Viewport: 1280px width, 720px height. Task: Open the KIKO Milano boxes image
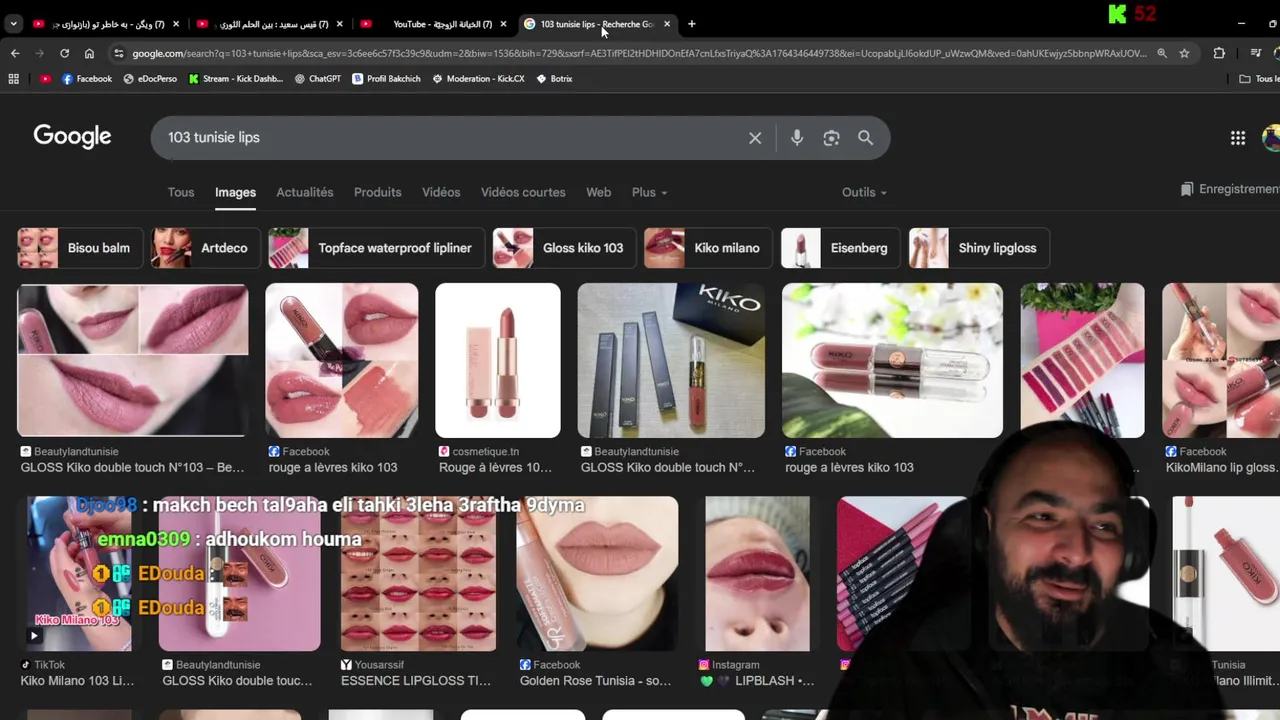(671, 360)
